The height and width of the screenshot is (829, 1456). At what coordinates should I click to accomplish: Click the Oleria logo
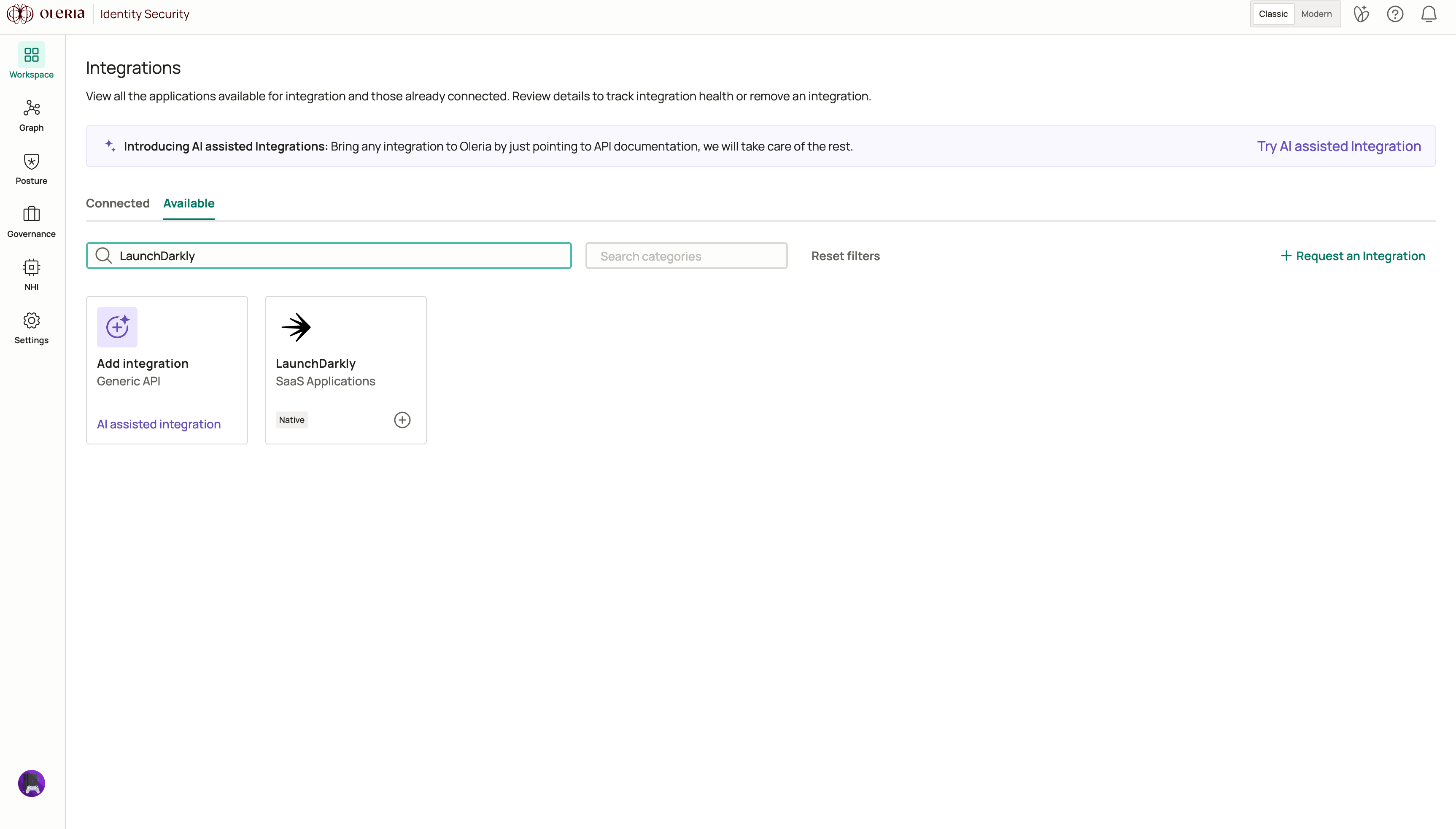[x=46, y=13]
